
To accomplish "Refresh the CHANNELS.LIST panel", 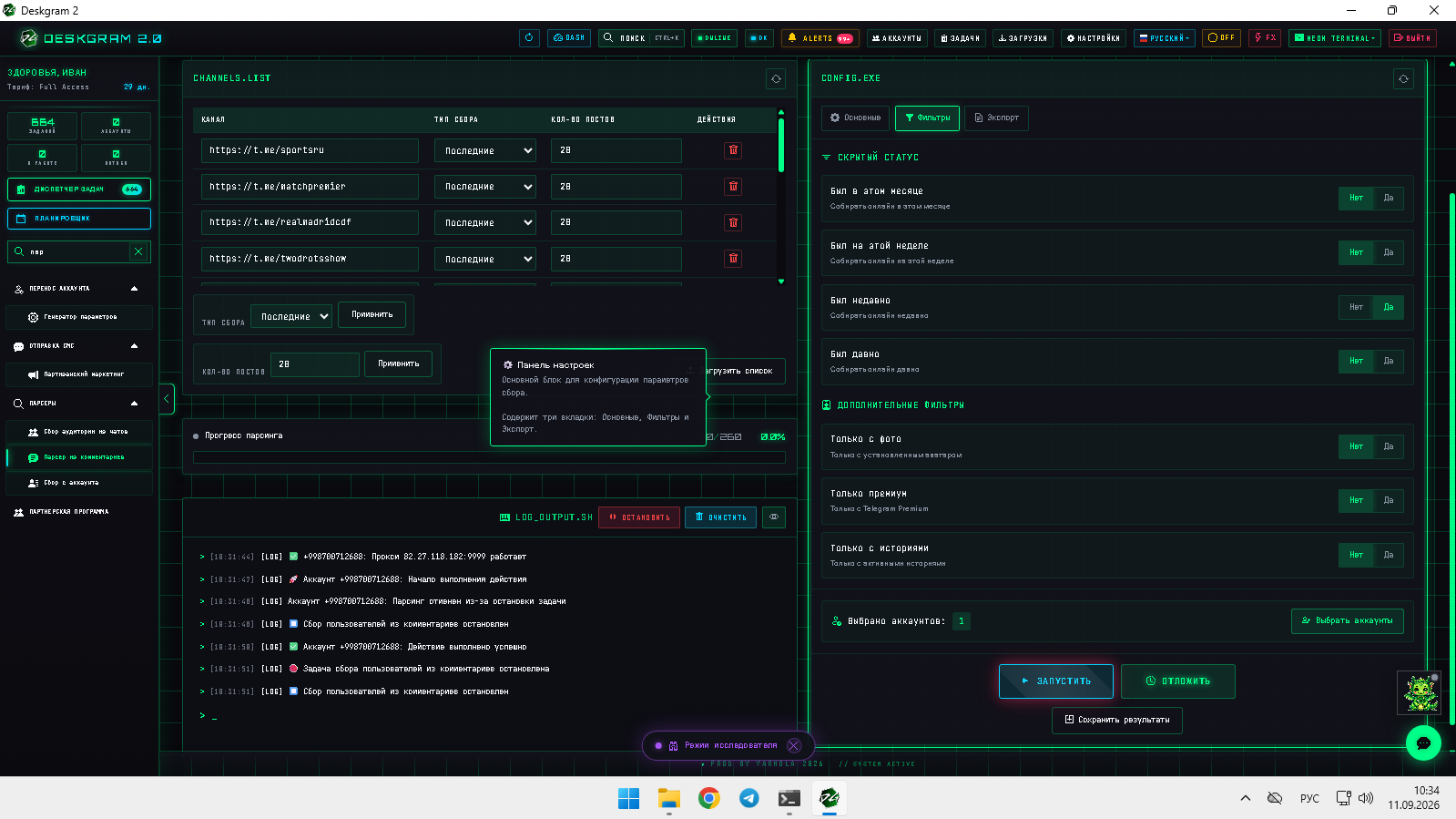I will (776, 79).
